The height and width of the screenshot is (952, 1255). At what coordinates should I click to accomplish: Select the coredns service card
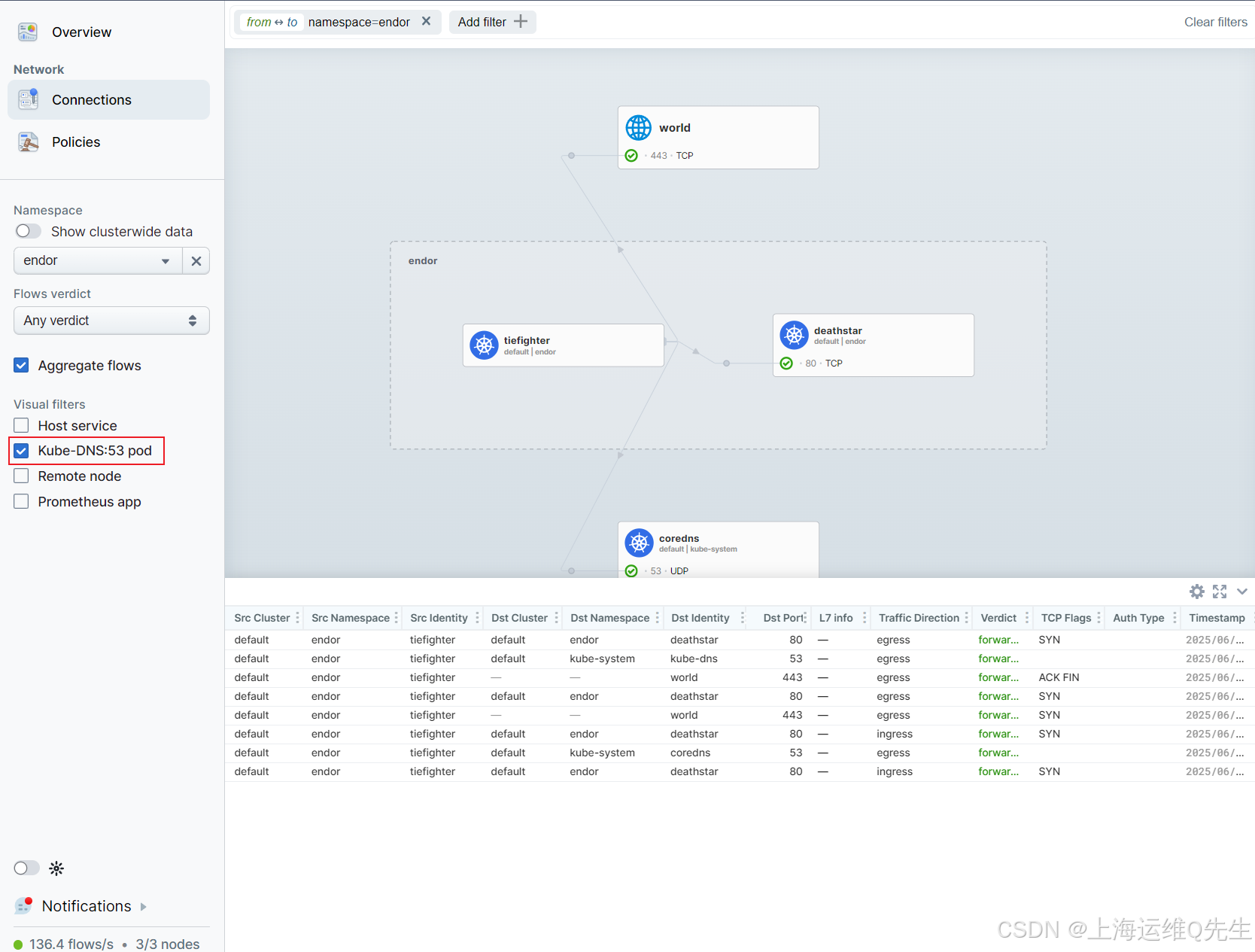point(719,550)
